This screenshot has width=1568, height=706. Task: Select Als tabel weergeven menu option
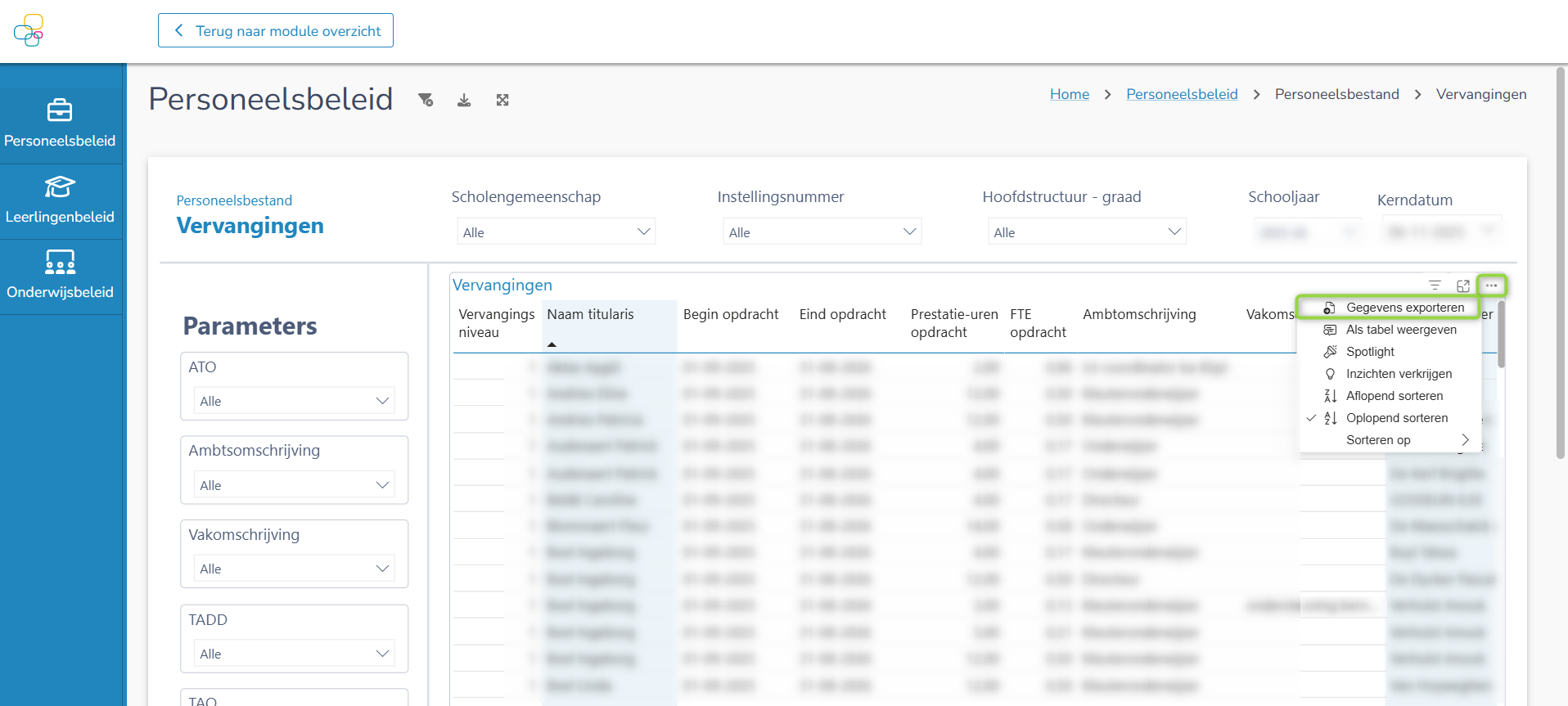pos(1400,330)
